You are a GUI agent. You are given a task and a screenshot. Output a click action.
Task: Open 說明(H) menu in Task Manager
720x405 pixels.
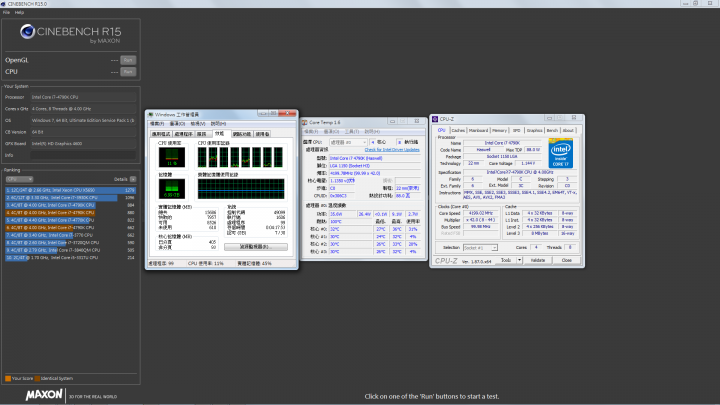point(218,124)
